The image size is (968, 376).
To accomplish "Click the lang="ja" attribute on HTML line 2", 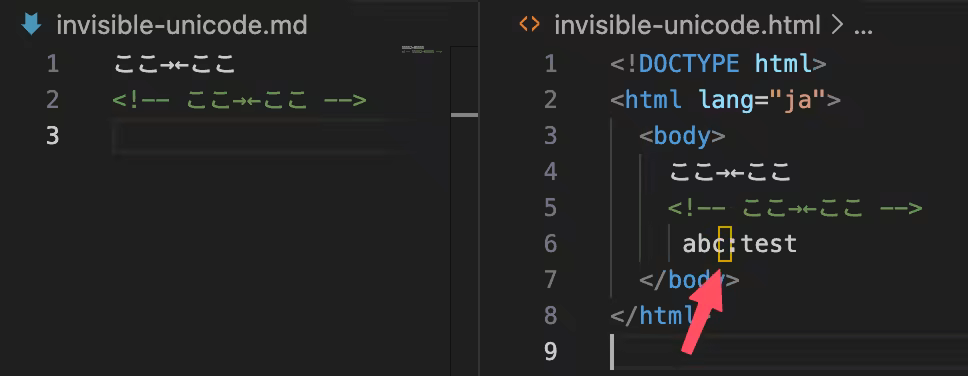I will (x=762, y=100).
